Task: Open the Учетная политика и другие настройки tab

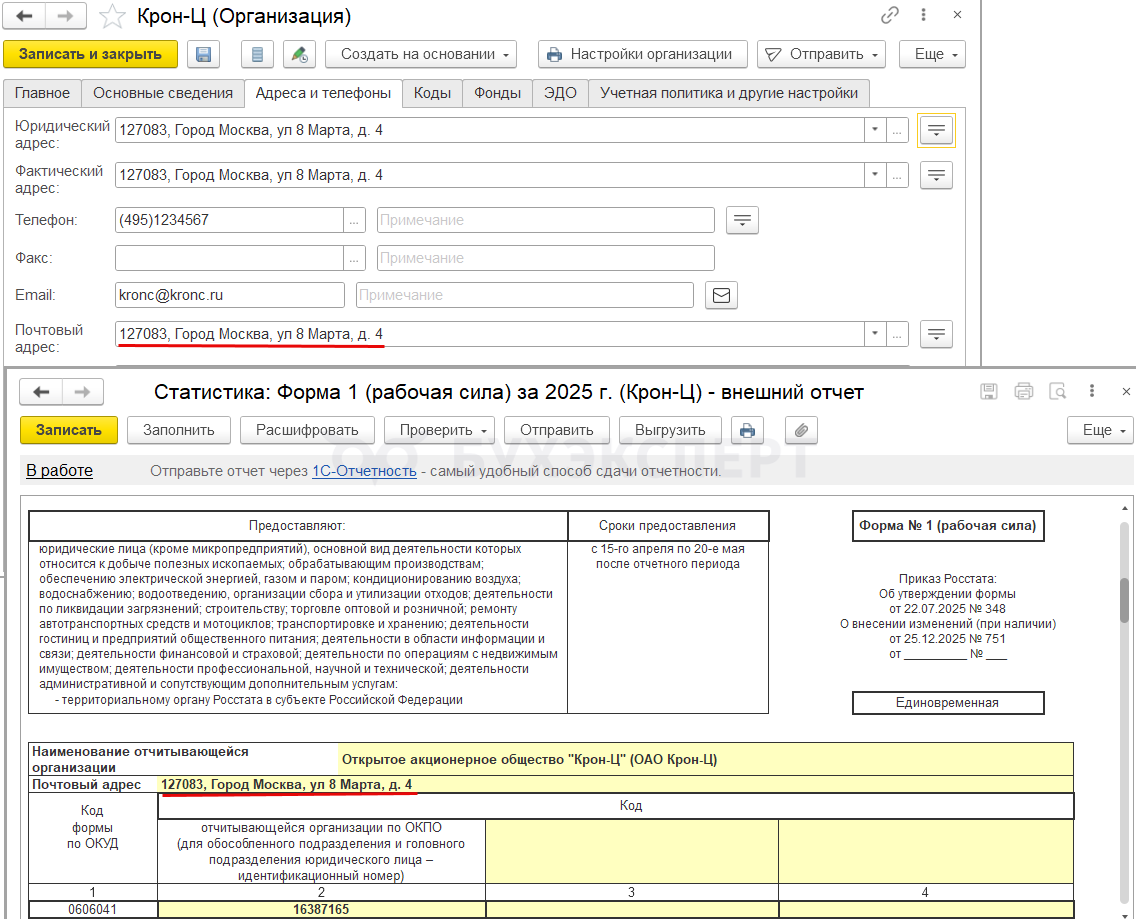Action: (x=728, y=93)
